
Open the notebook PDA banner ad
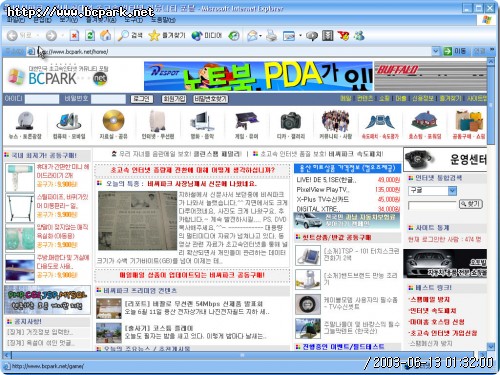coord(258,76)
